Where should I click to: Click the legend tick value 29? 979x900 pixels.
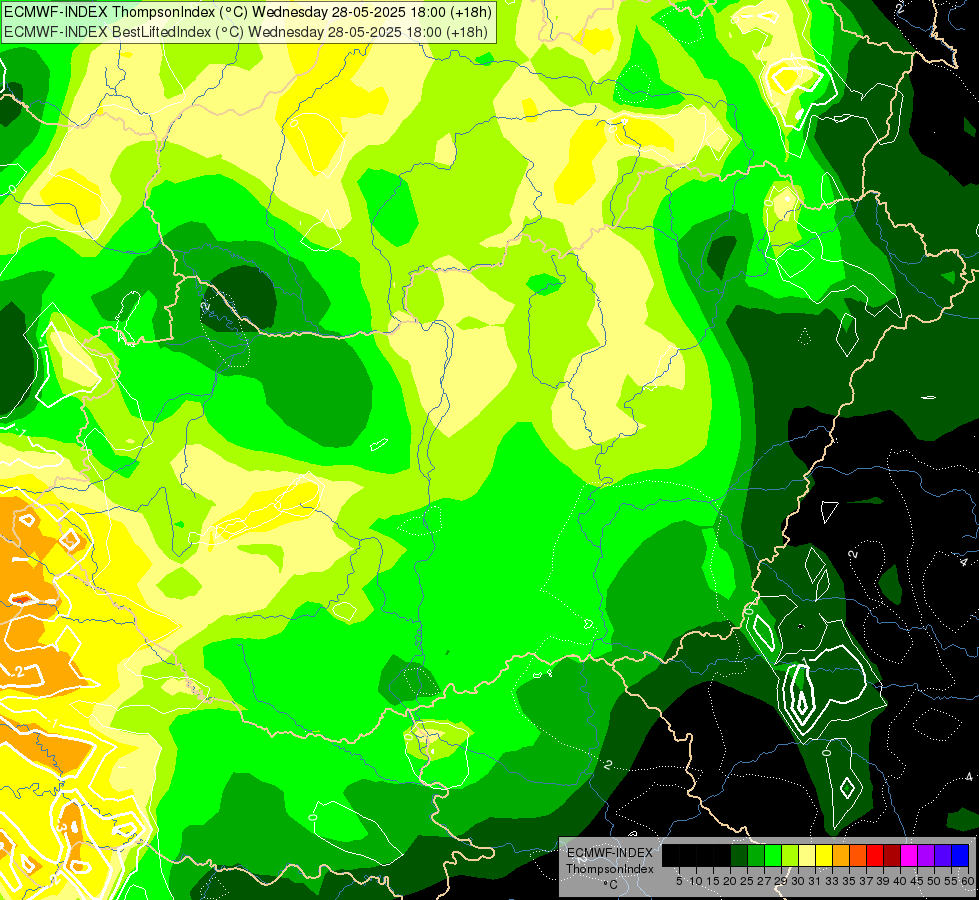(781, 881)
